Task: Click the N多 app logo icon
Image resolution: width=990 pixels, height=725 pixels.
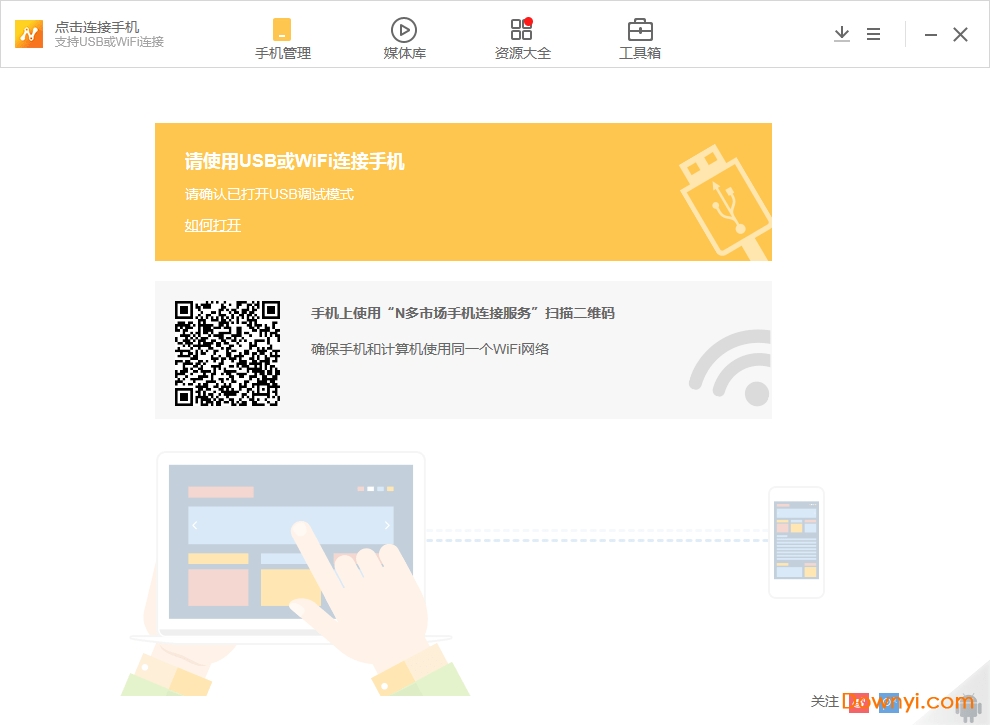Action: coord(29,34)
